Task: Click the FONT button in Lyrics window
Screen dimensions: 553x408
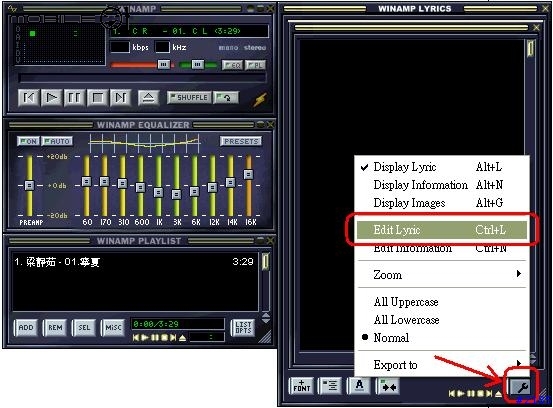Action: [x=302, y=386]
